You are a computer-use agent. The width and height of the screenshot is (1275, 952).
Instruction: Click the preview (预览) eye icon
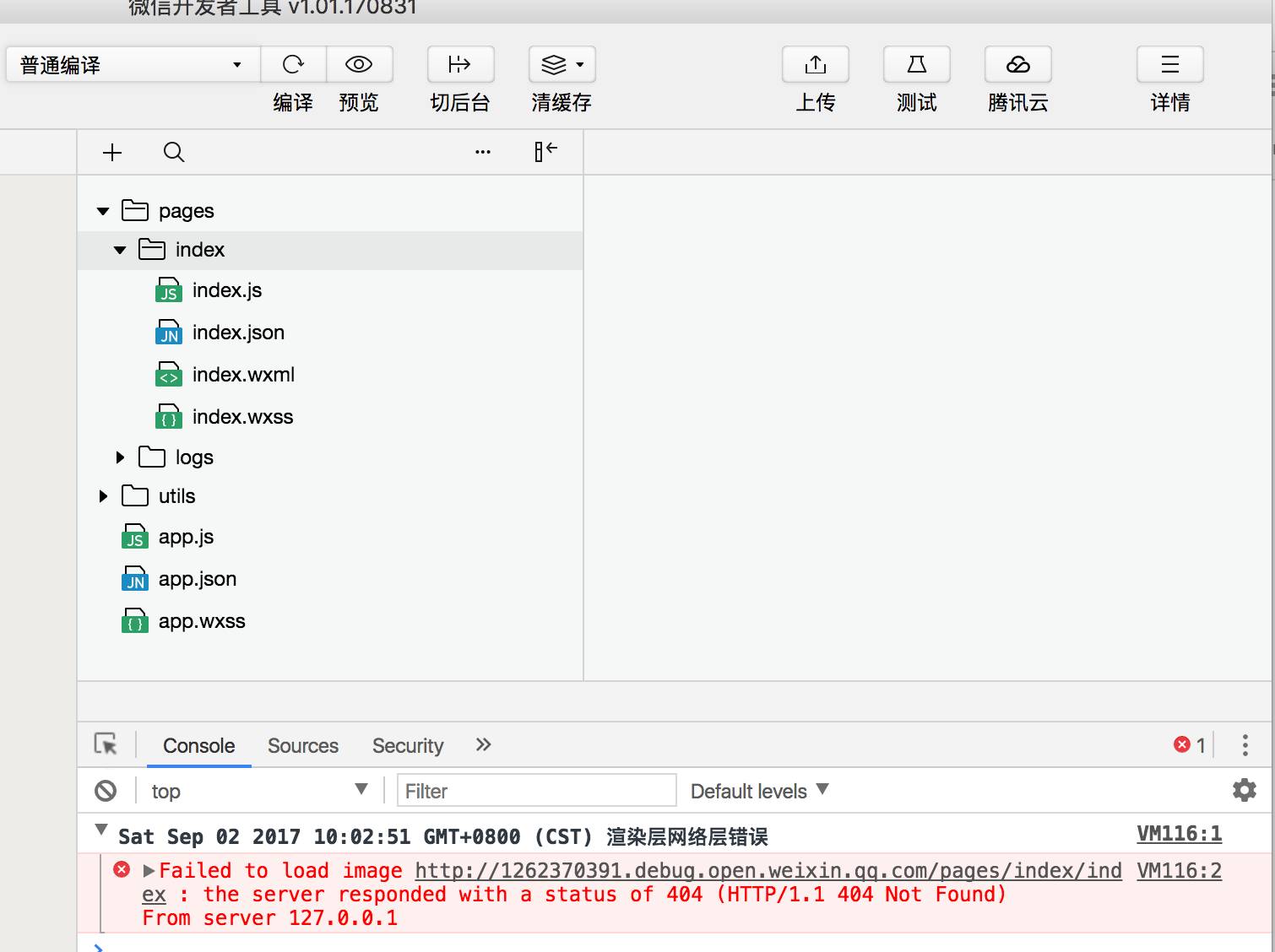click(x=359, y=65)
